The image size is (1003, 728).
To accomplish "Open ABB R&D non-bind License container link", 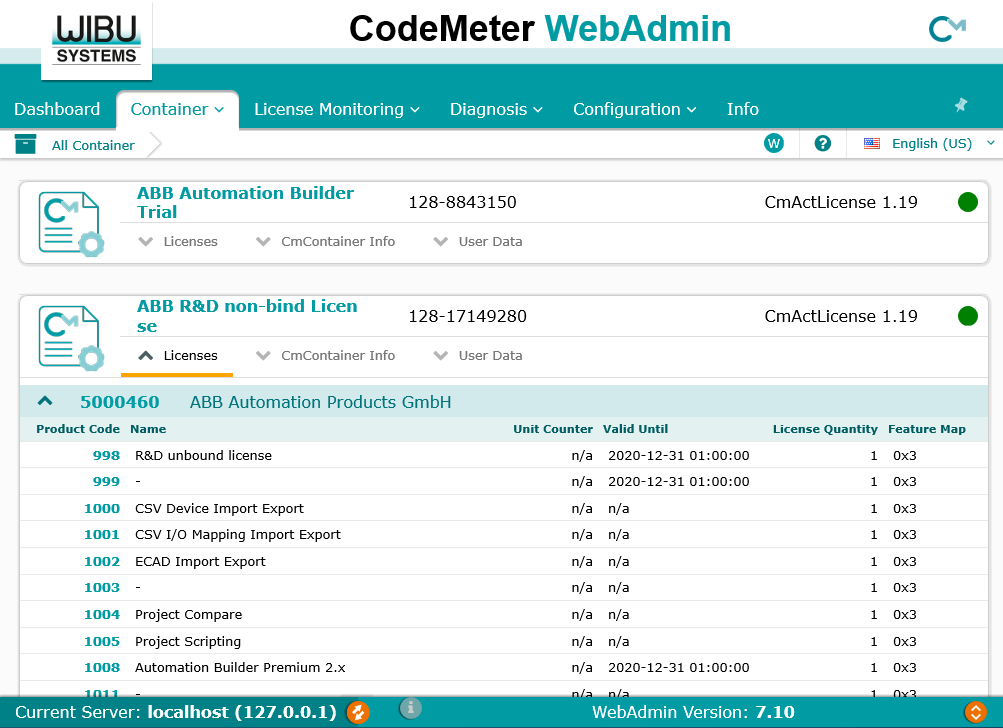I will [x=247, y=316].
